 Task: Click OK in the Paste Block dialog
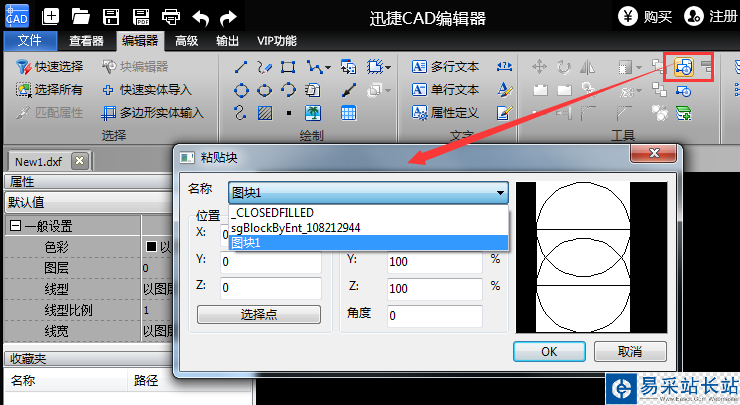point(549,352)
